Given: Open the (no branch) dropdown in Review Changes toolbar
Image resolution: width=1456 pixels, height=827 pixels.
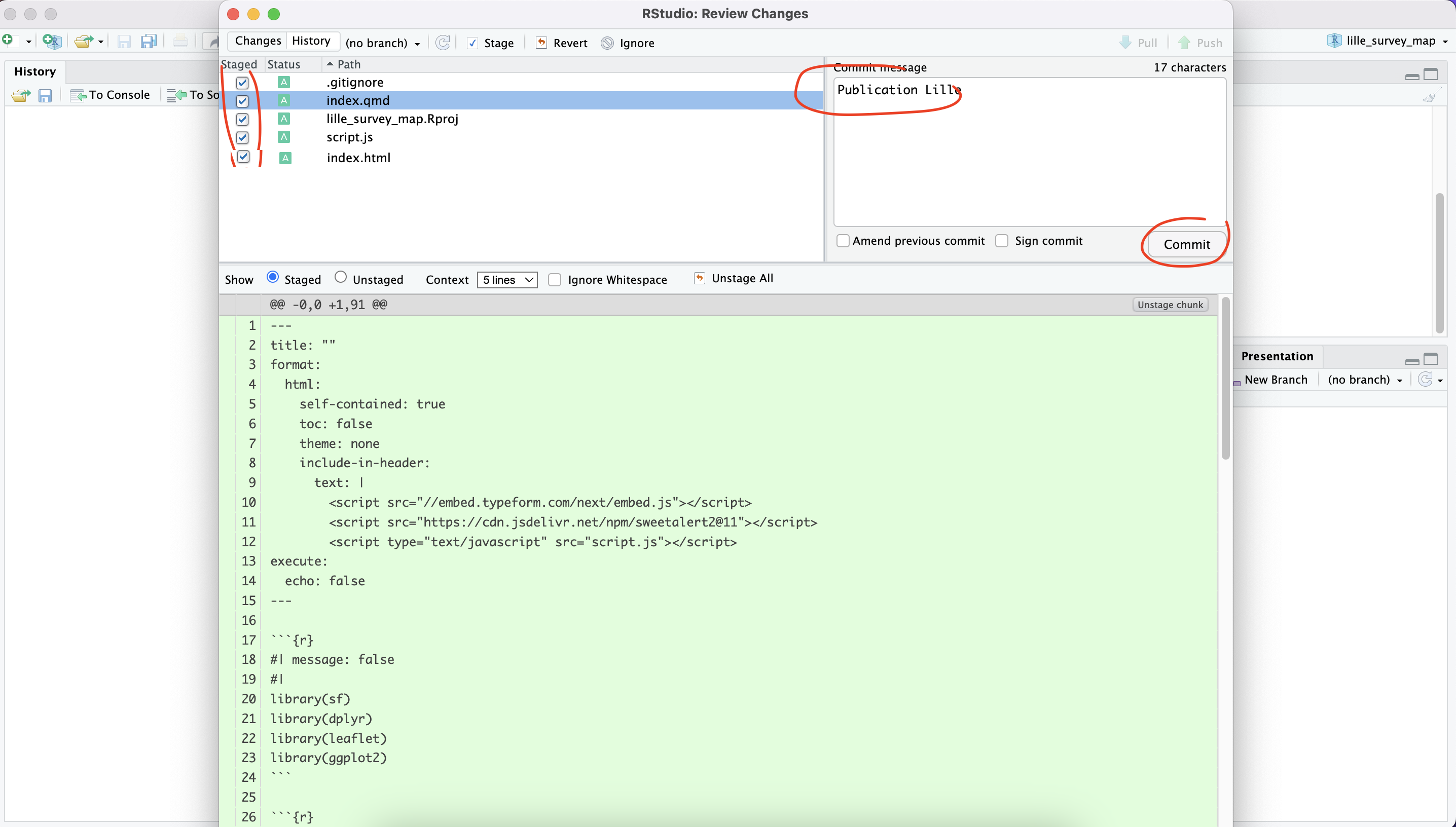Looking at the screenshot, I should [x=382, y=43].
